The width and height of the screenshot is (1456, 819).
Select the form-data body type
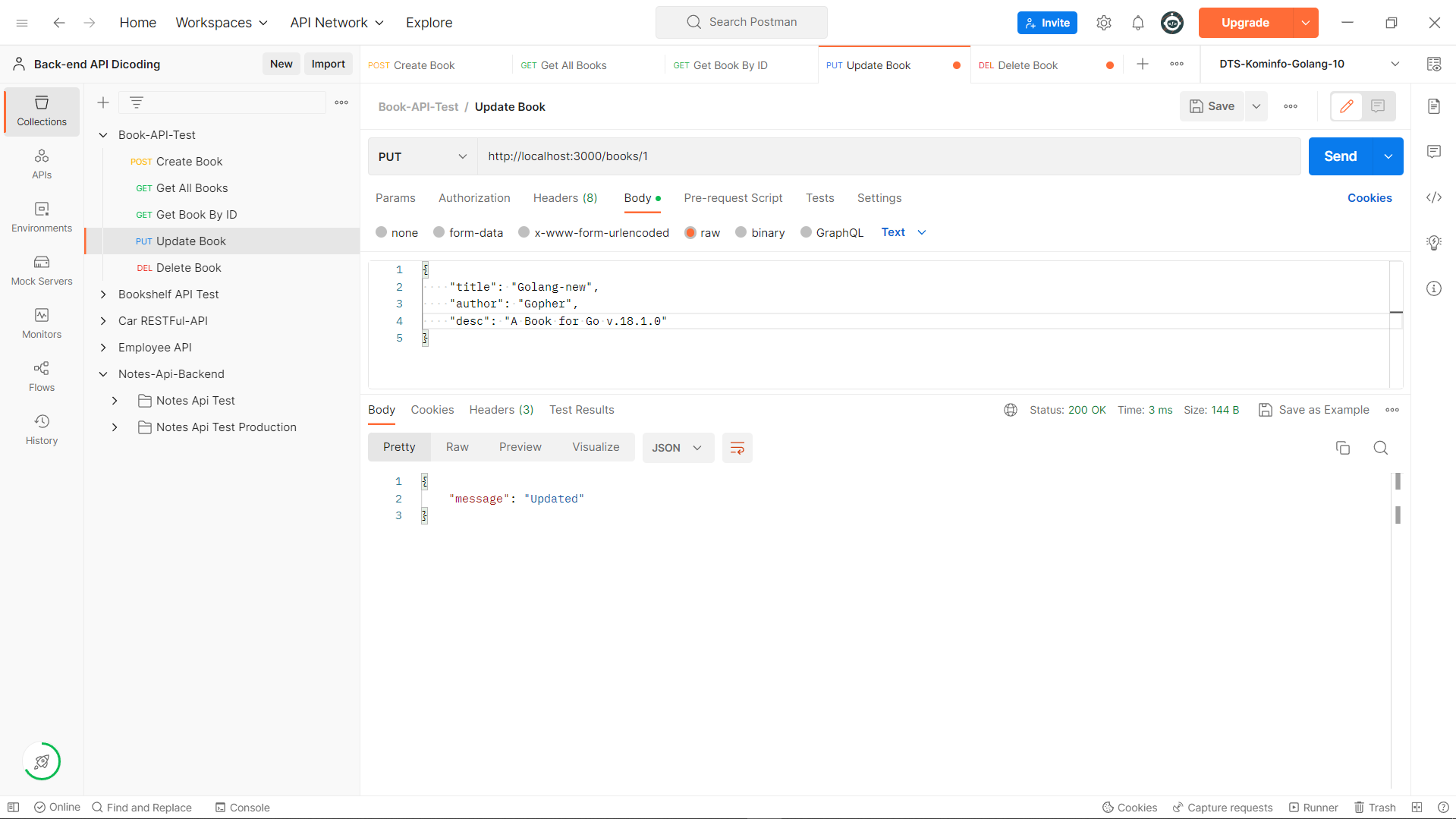(468, 232)
